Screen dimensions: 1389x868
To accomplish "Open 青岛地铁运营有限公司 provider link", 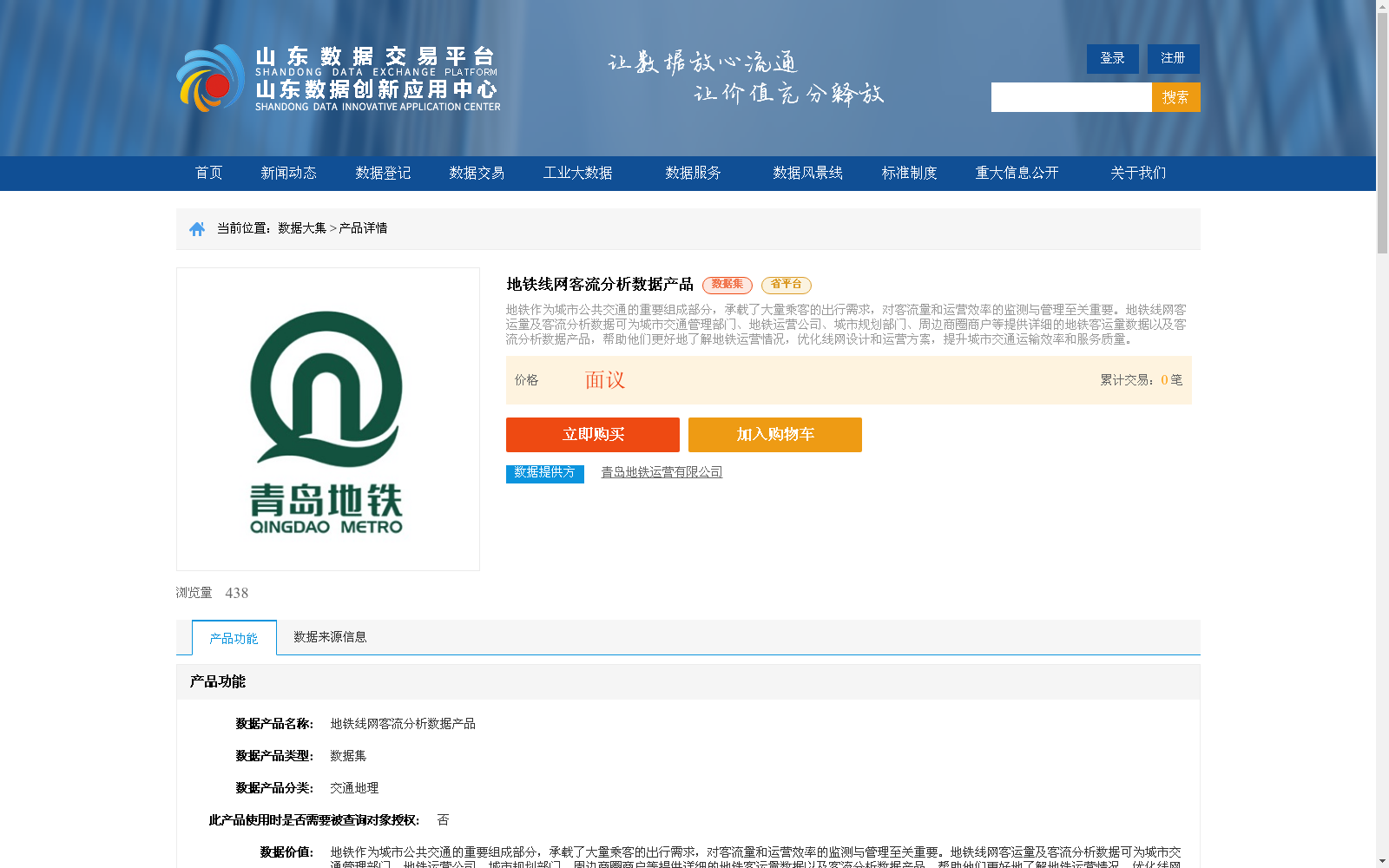I will point(662,472).
